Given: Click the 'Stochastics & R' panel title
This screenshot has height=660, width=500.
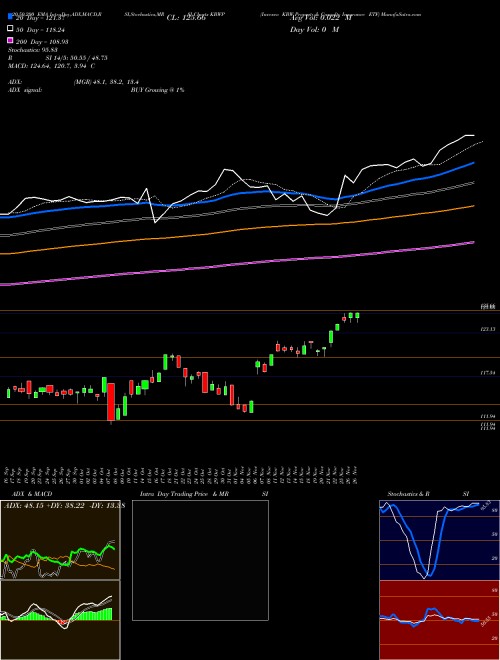Looking at the screenshot, I should (408, 494).
